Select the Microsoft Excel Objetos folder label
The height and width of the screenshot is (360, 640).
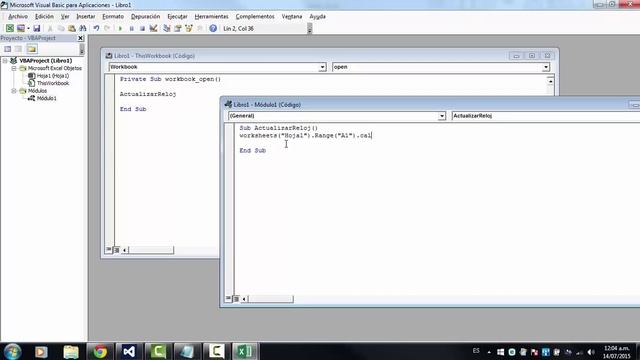coord(55,68)
